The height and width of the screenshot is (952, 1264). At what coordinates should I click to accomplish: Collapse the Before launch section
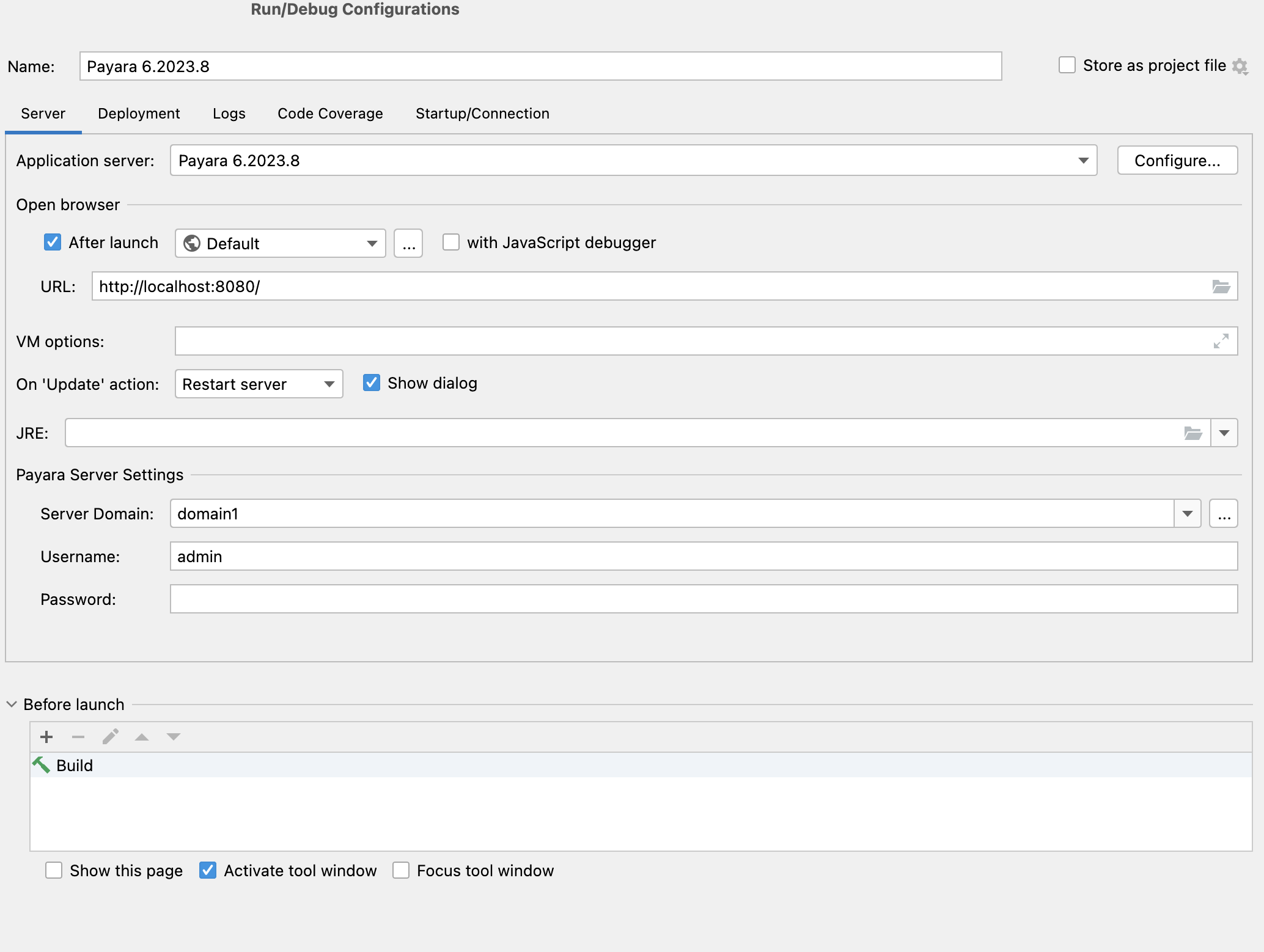[12, 705]
